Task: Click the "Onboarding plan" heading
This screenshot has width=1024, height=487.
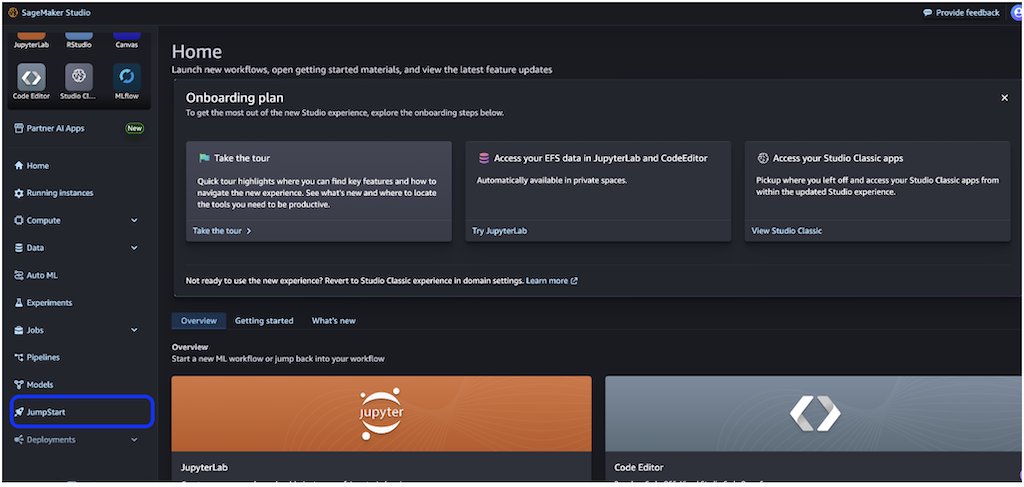Action: pyautogui.click(x=234, y=98)
